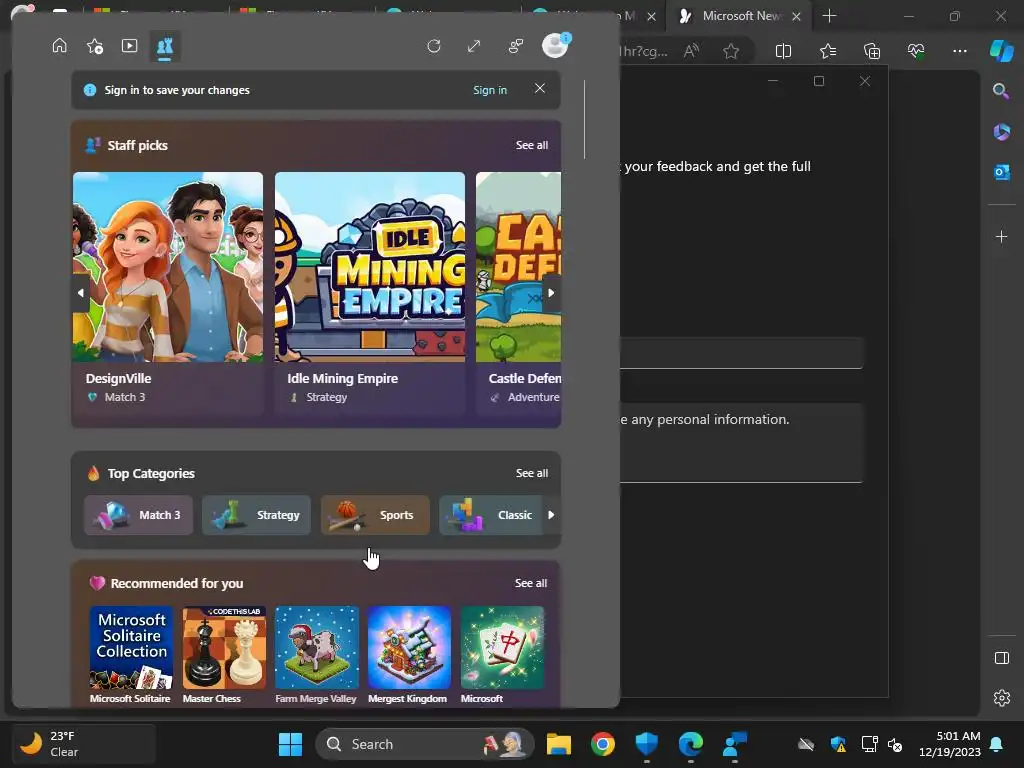Click the taskbar Search box
The width and height of the screenshot is (1024, 768).
pyautogui.click(x=424, y=744)
